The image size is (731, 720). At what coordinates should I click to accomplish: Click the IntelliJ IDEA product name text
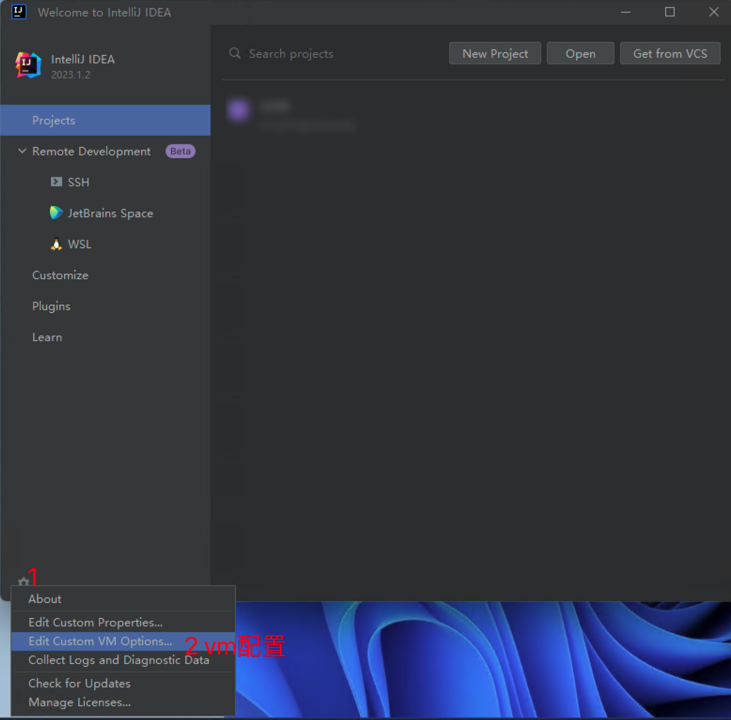click(x=83, y=59)
